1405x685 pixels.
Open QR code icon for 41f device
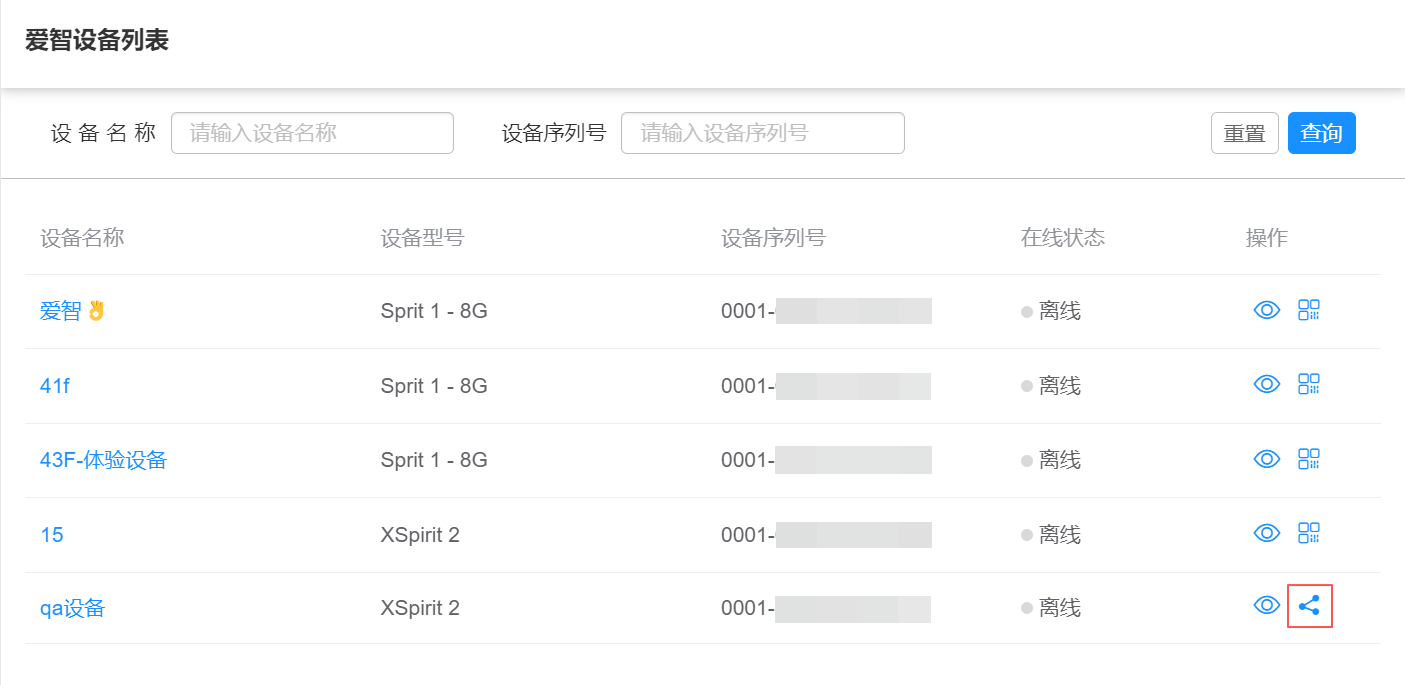(1309, 384)
